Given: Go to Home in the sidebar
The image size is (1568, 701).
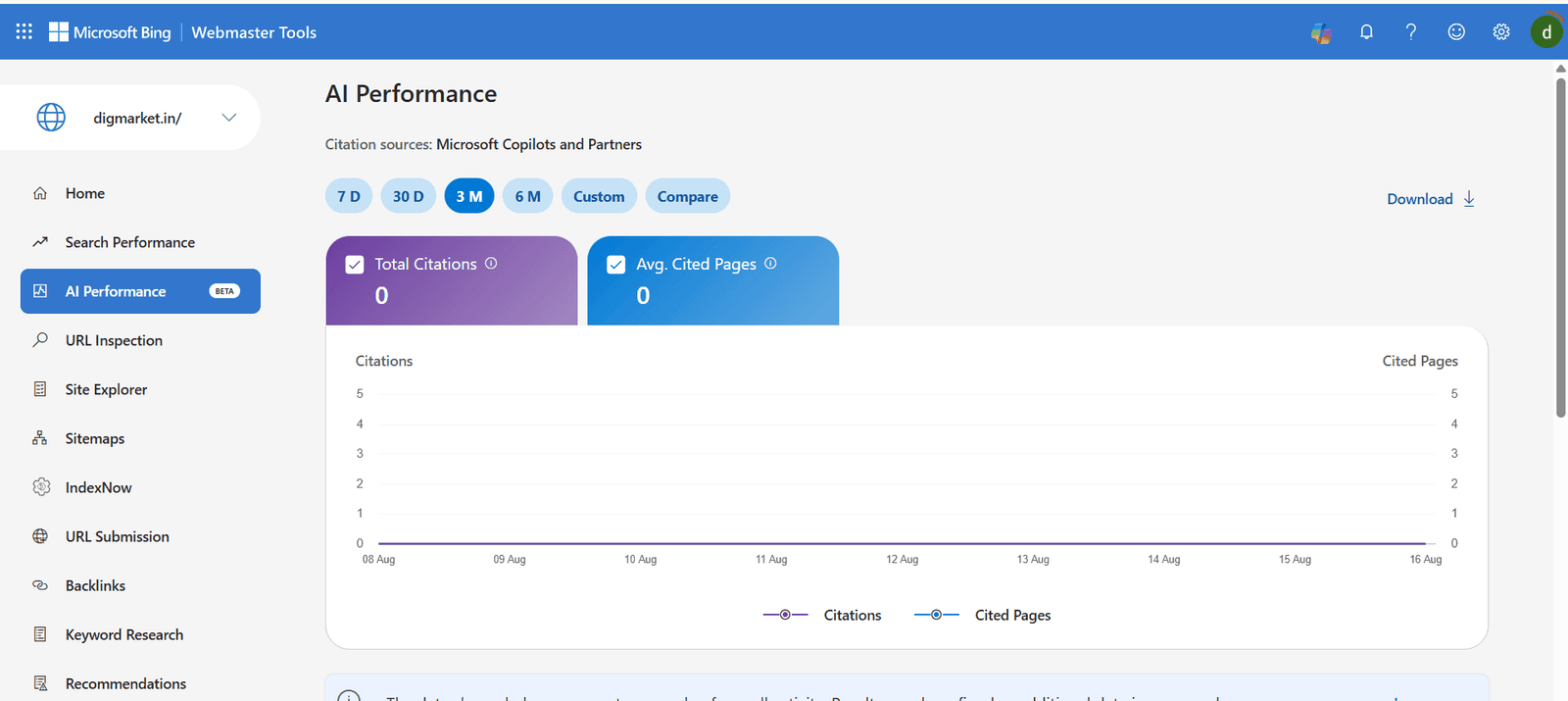Looking at the screenshot, I should [140, 193].
